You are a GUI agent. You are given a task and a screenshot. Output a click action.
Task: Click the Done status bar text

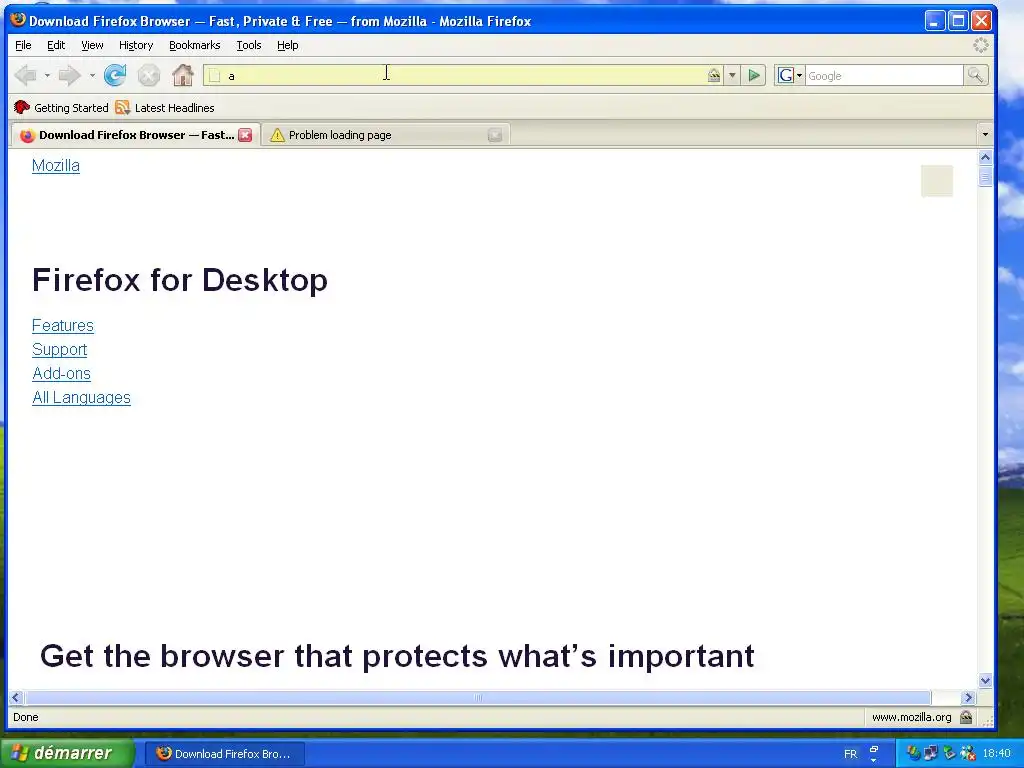pyautogui.click(x=25, y=717)
